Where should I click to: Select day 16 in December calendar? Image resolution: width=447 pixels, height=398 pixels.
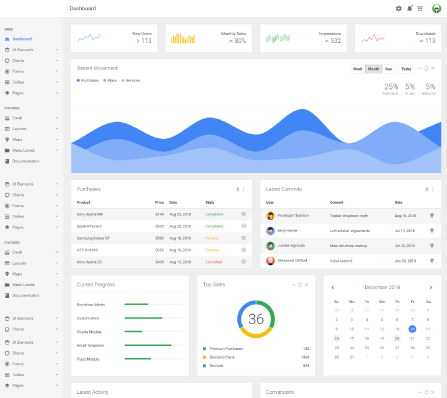click(337, 338)
